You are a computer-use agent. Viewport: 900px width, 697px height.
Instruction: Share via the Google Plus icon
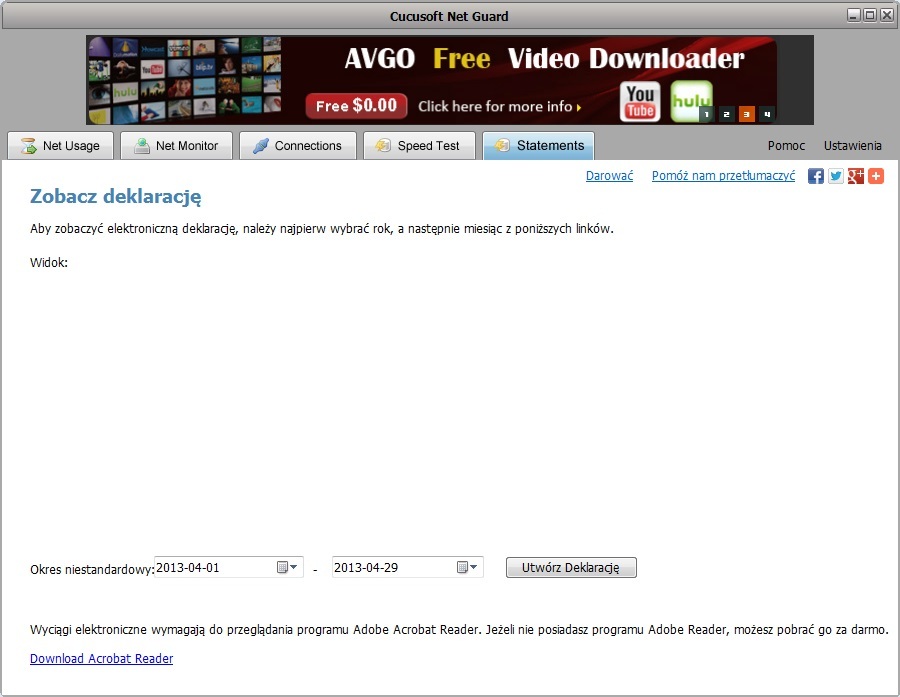pos(856,176)
